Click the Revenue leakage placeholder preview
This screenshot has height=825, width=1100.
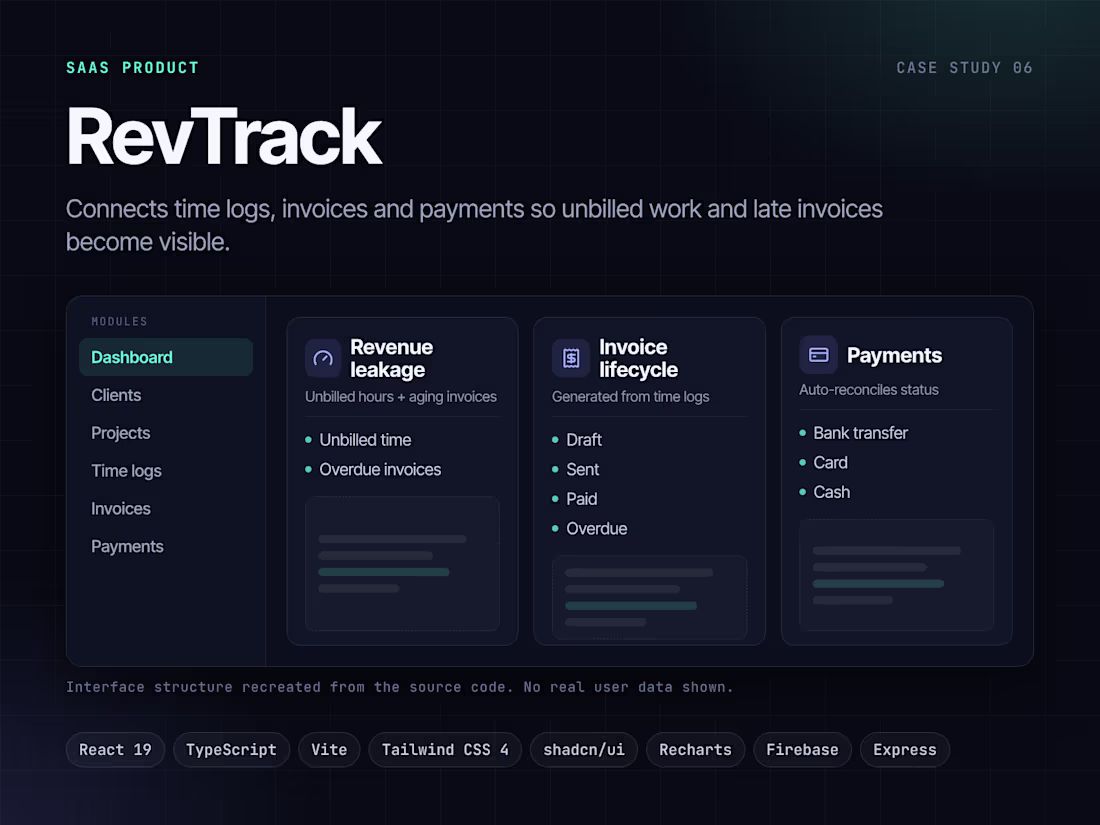(x=402, y=563)
